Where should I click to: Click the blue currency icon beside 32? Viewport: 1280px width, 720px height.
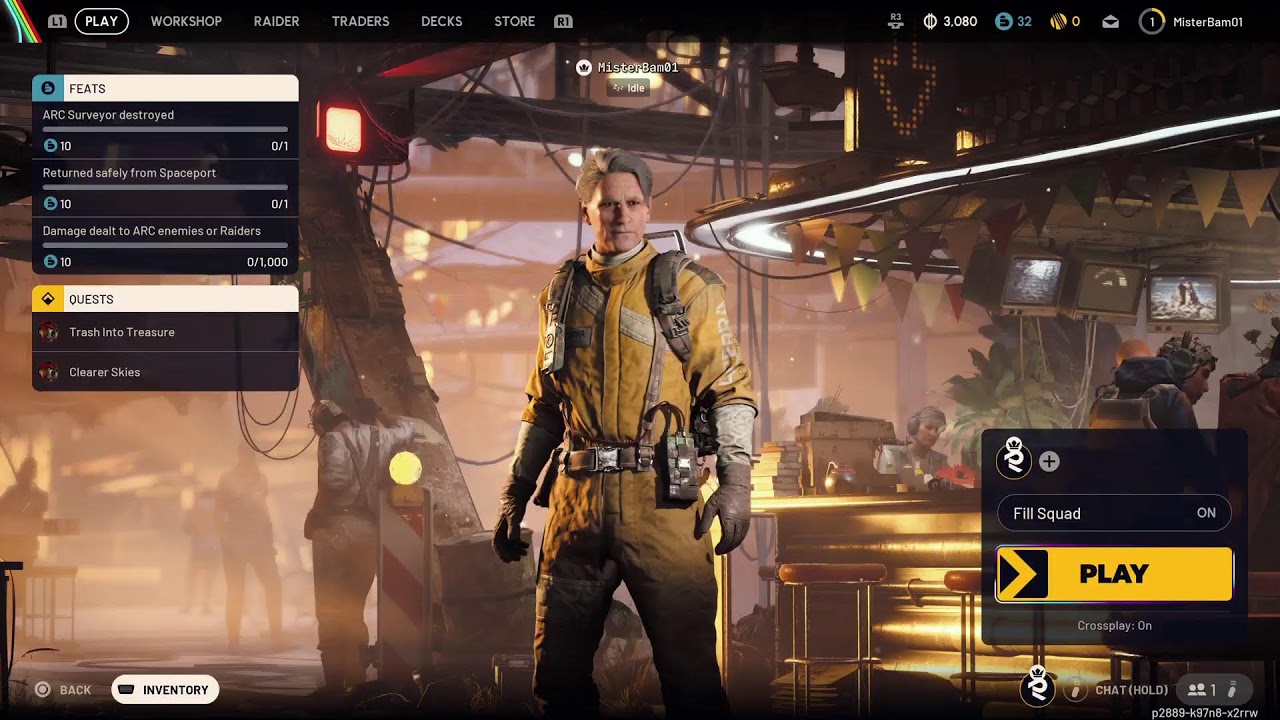click(x=1004, y=21)
